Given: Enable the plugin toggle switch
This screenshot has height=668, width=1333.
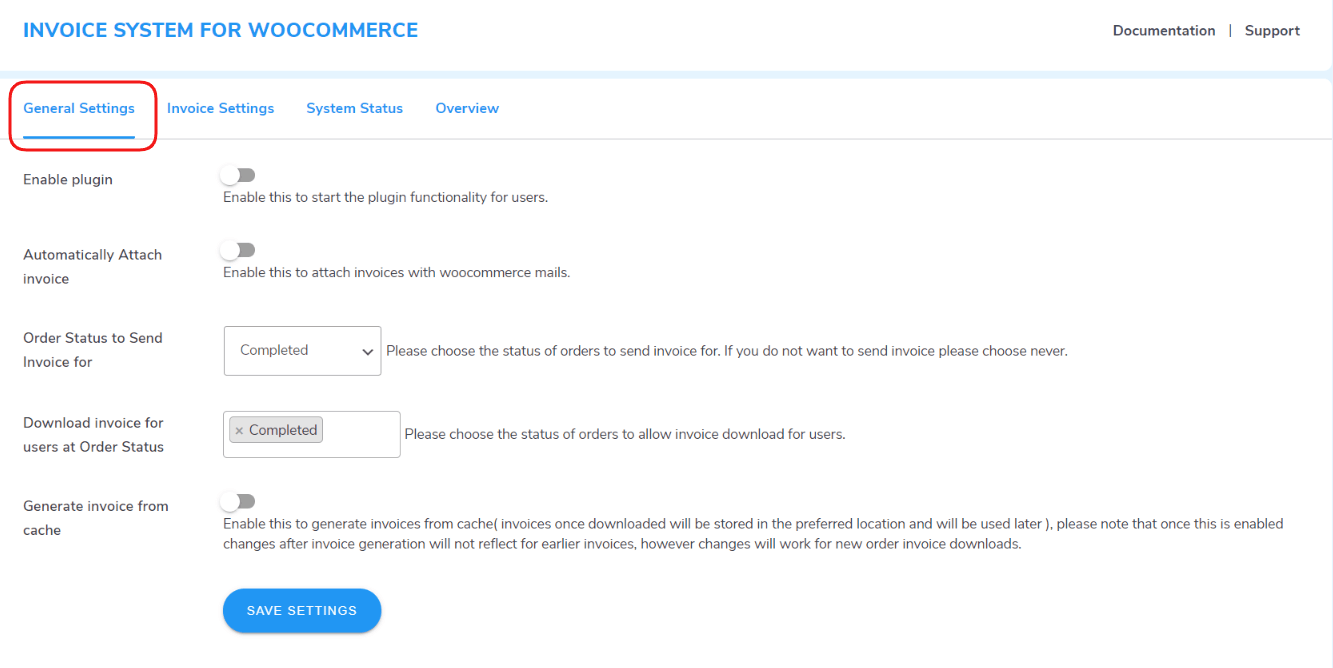Looking at the screenshot, I should coord(237,174).
